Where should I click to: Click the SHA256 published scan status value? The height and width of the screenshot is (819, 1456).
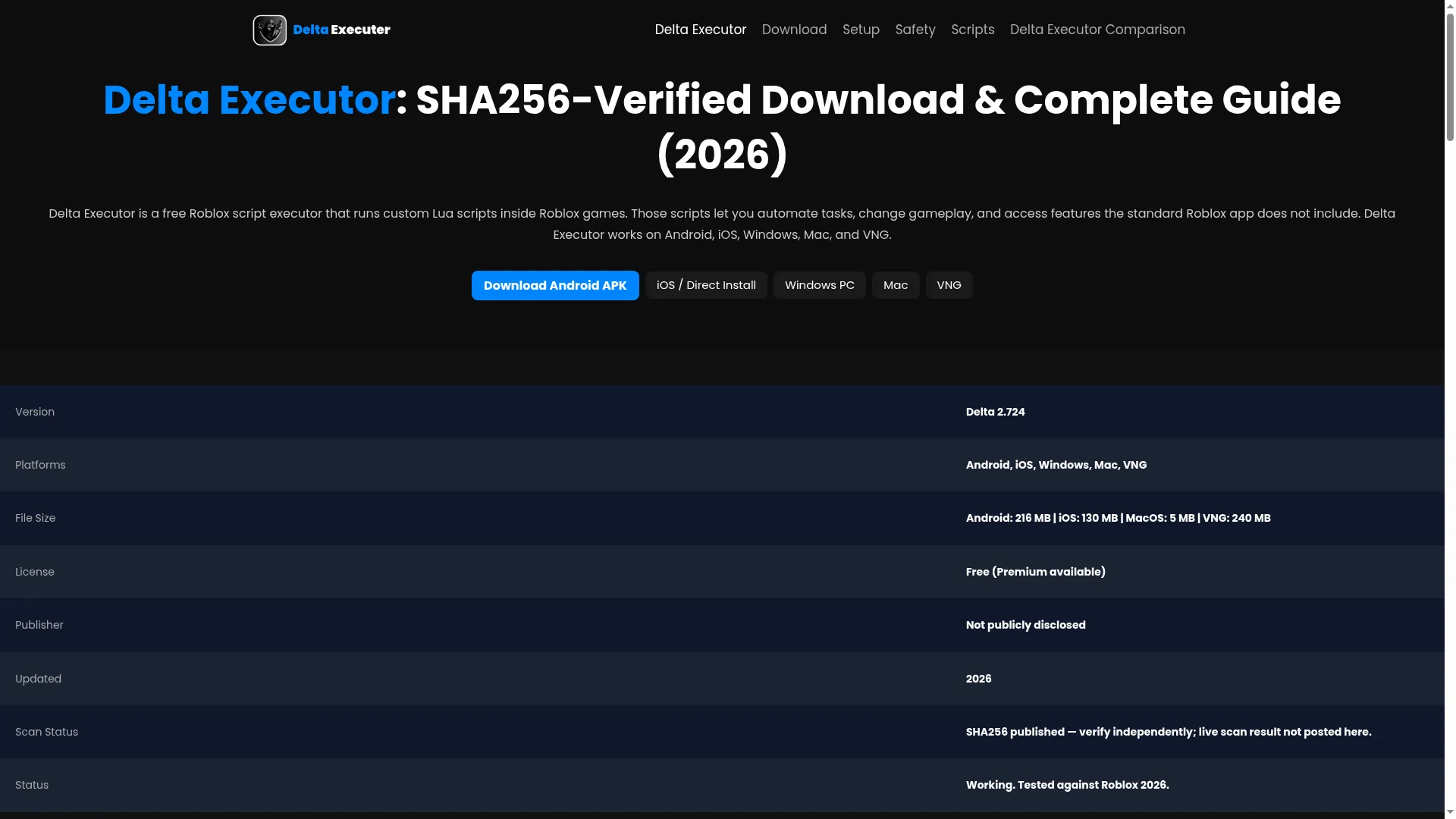[x=1168, y=732]
